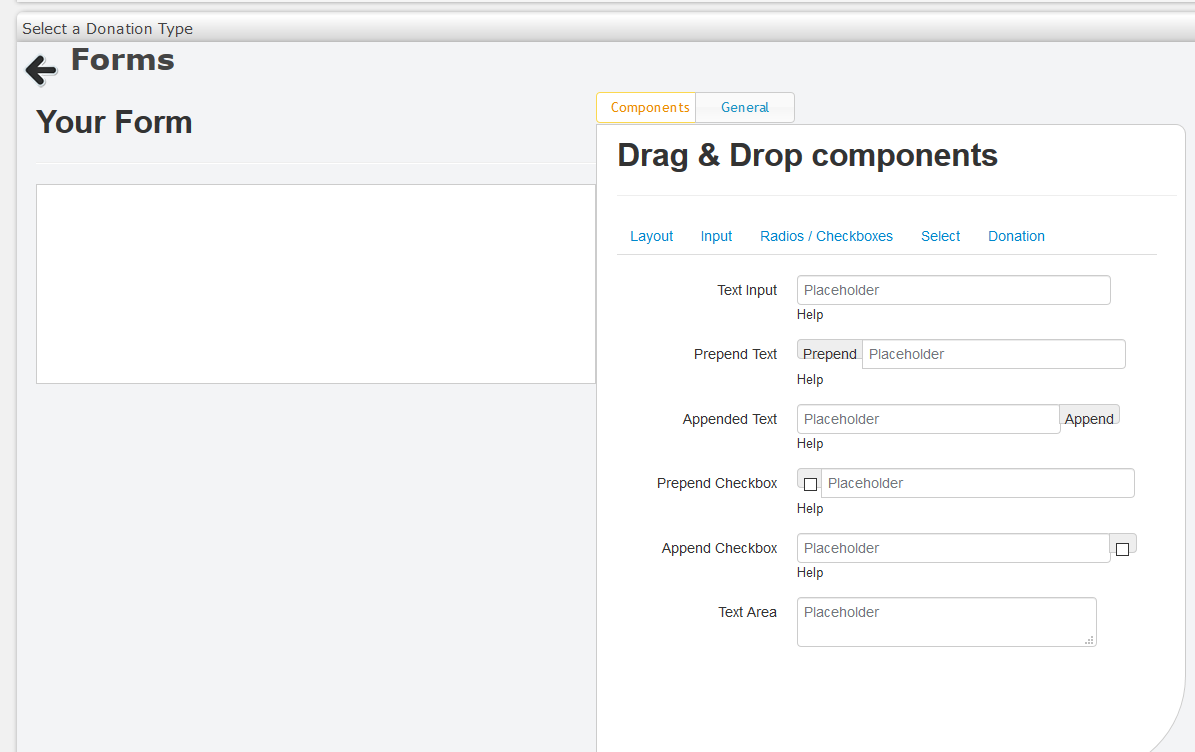Open the Select components tab
1195x752 pixels.
[x=940, y=236]
